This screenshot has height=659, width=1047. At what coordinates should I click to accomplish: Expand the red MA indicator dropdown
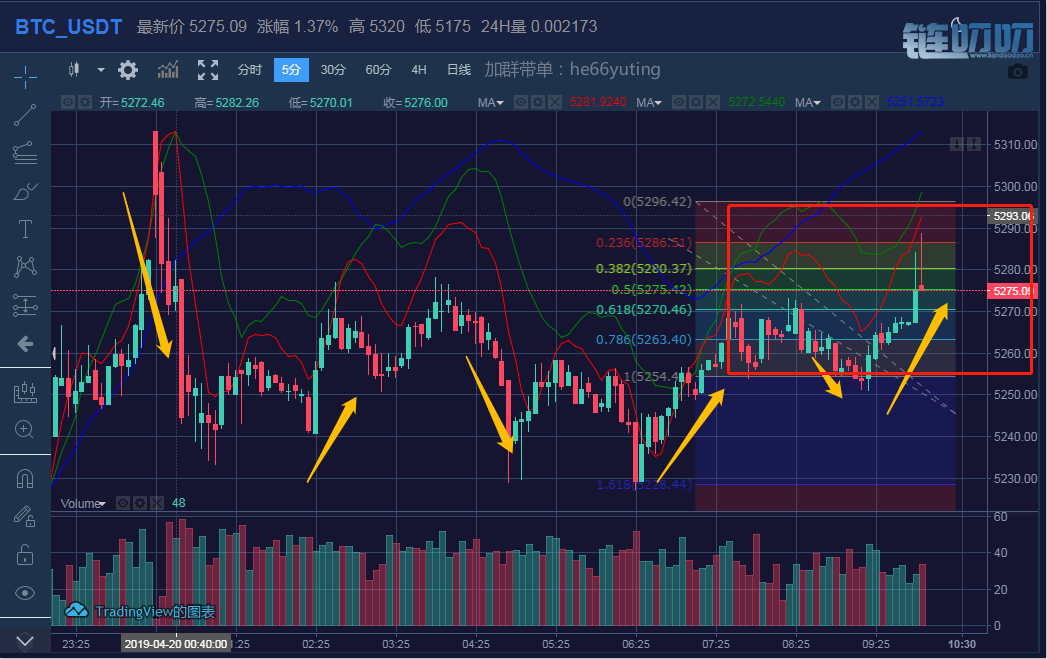click(x=500, y=103)
